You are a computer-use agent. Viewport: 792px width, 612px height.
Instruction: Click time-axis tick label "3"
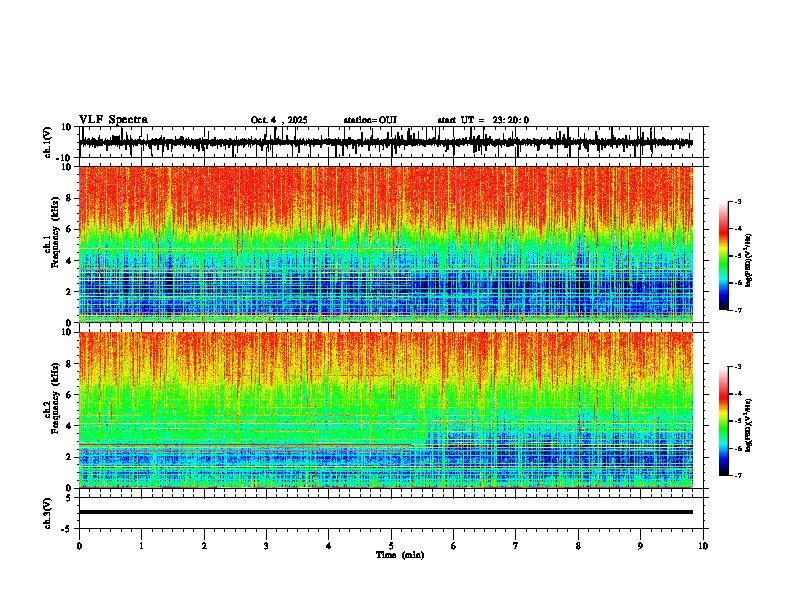coord(266,546)
